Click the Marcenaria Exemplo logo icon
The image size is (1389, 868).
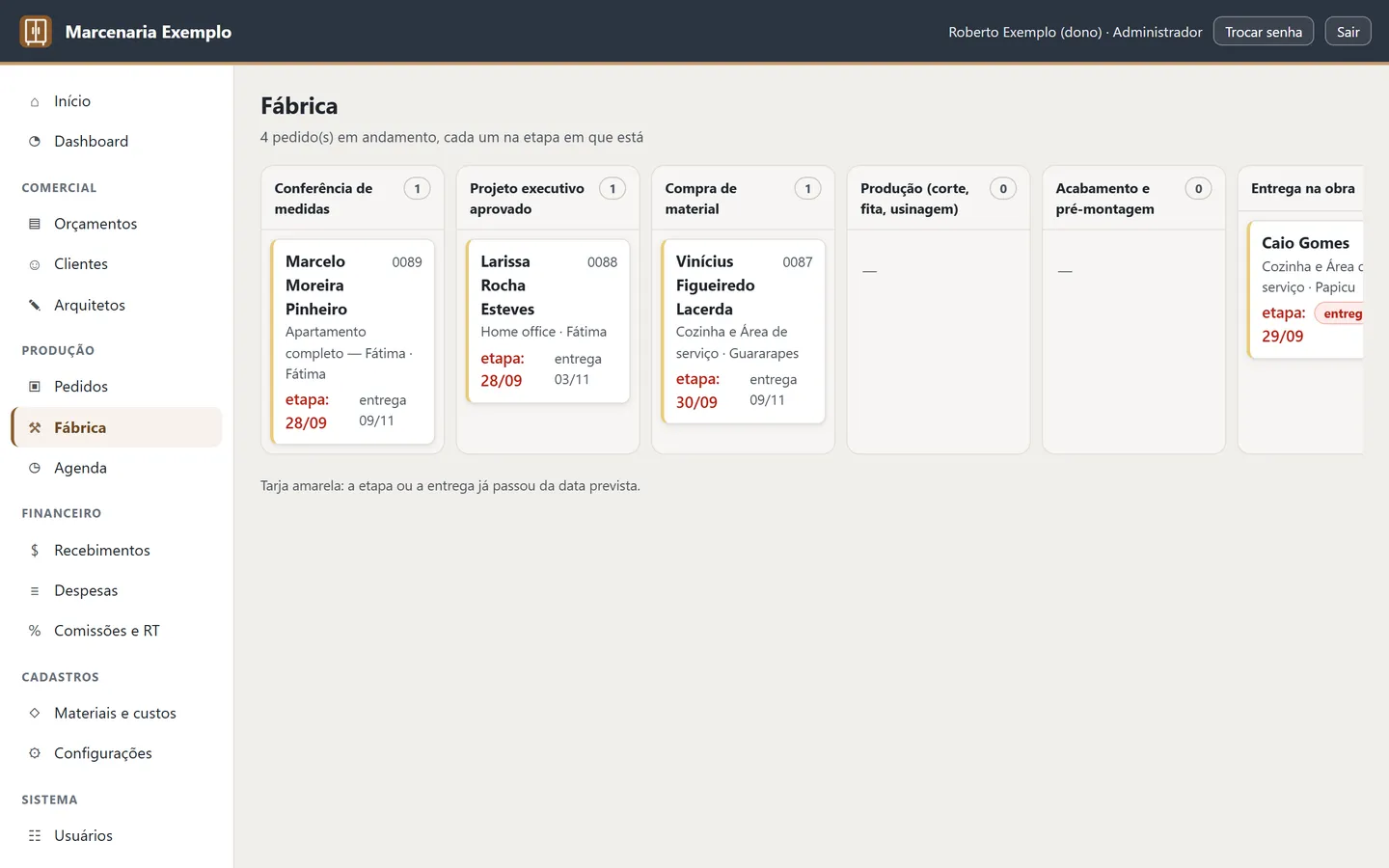click(x=36, y=32)
